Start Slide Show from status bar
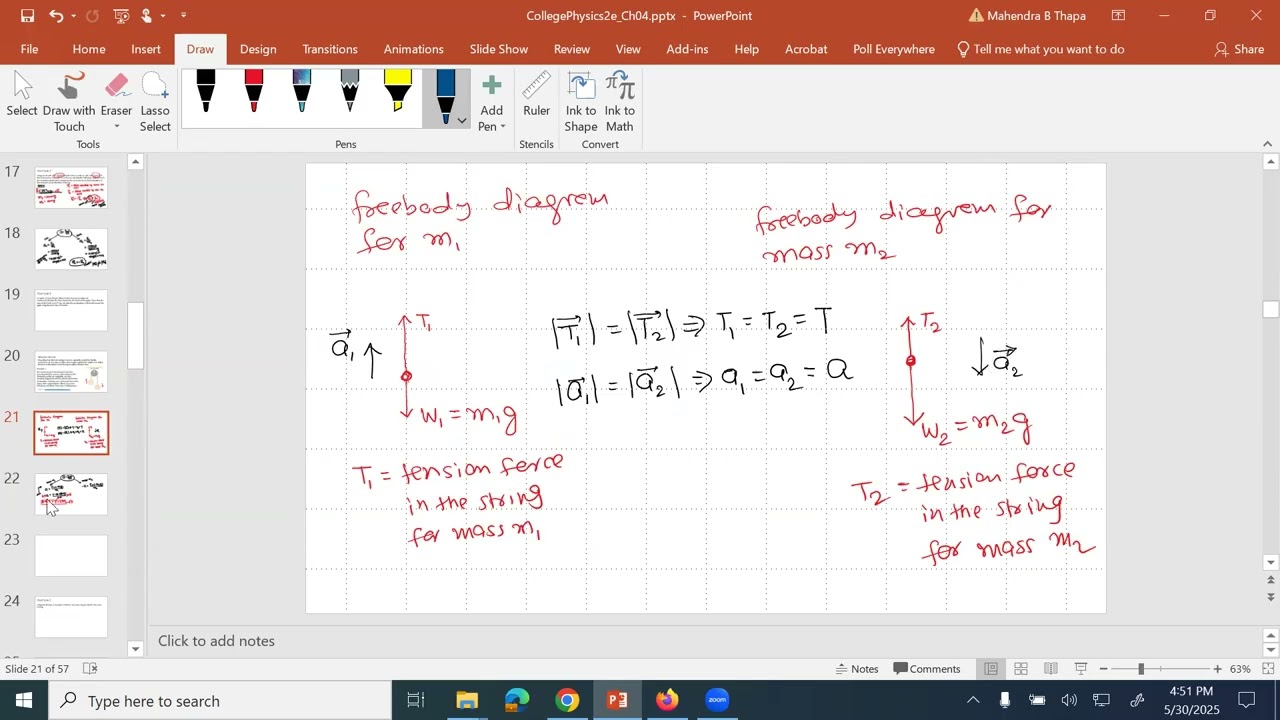This screenshot has width=1280, height=720. tap(1081, 669)
